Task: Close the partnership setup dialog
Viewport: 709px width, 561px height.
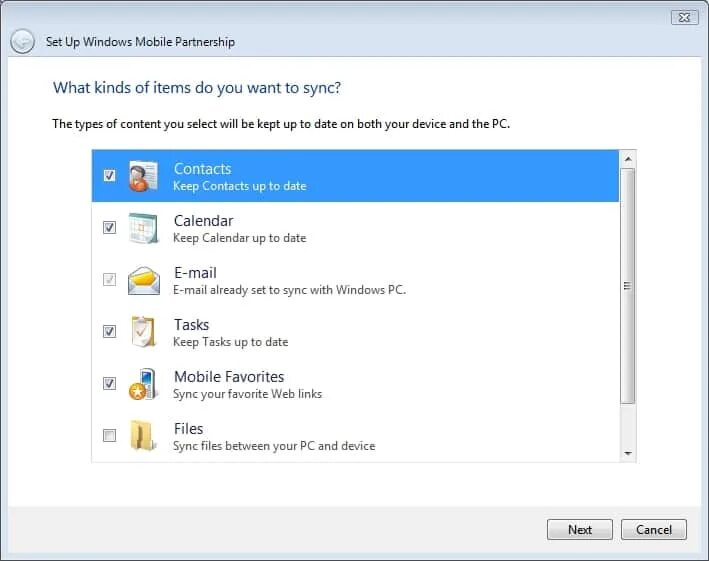Action: [685, 18]
